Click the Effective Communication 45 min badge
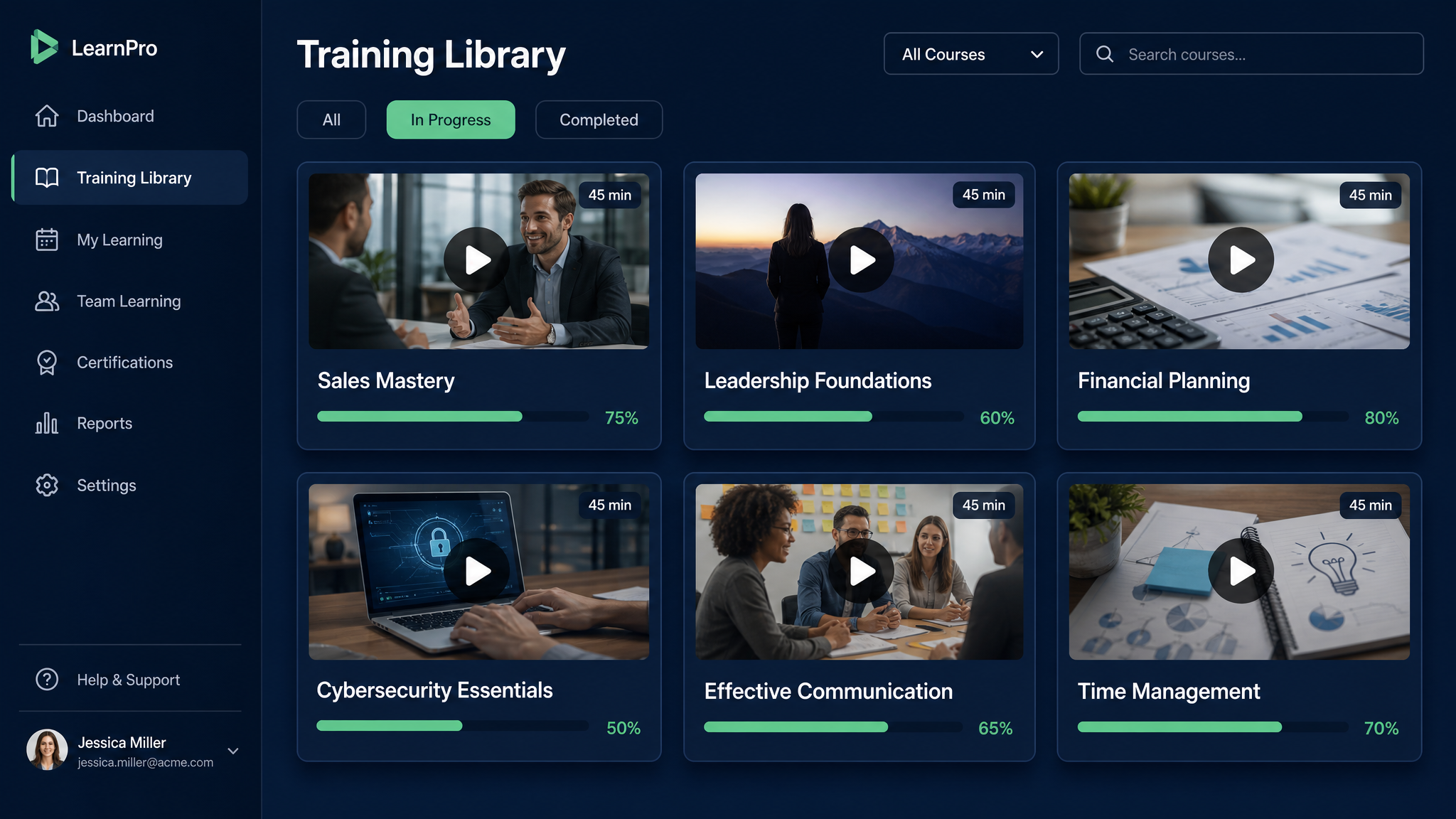 984,505
